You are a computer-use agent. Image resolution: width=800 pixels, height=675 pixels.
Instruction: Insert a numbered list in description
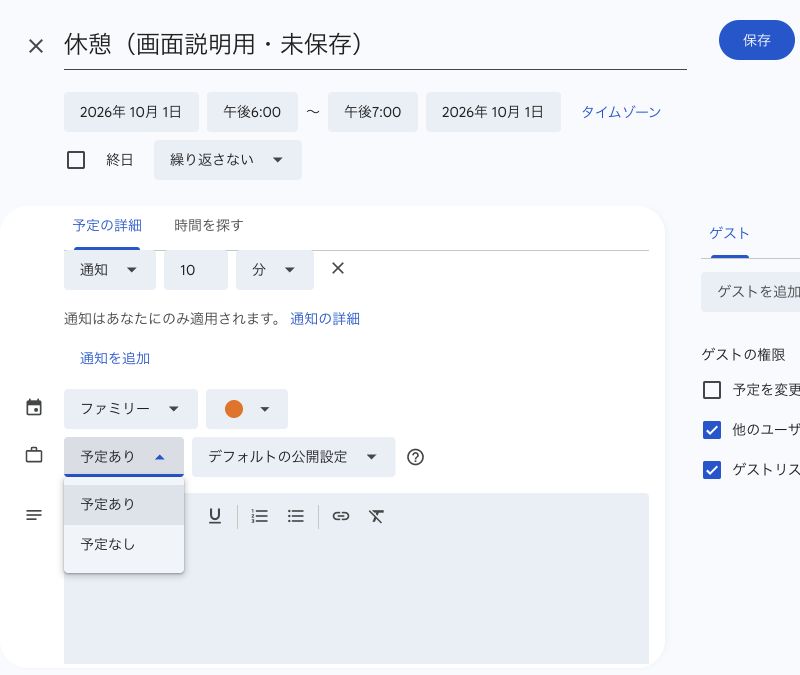click(259, 516)
